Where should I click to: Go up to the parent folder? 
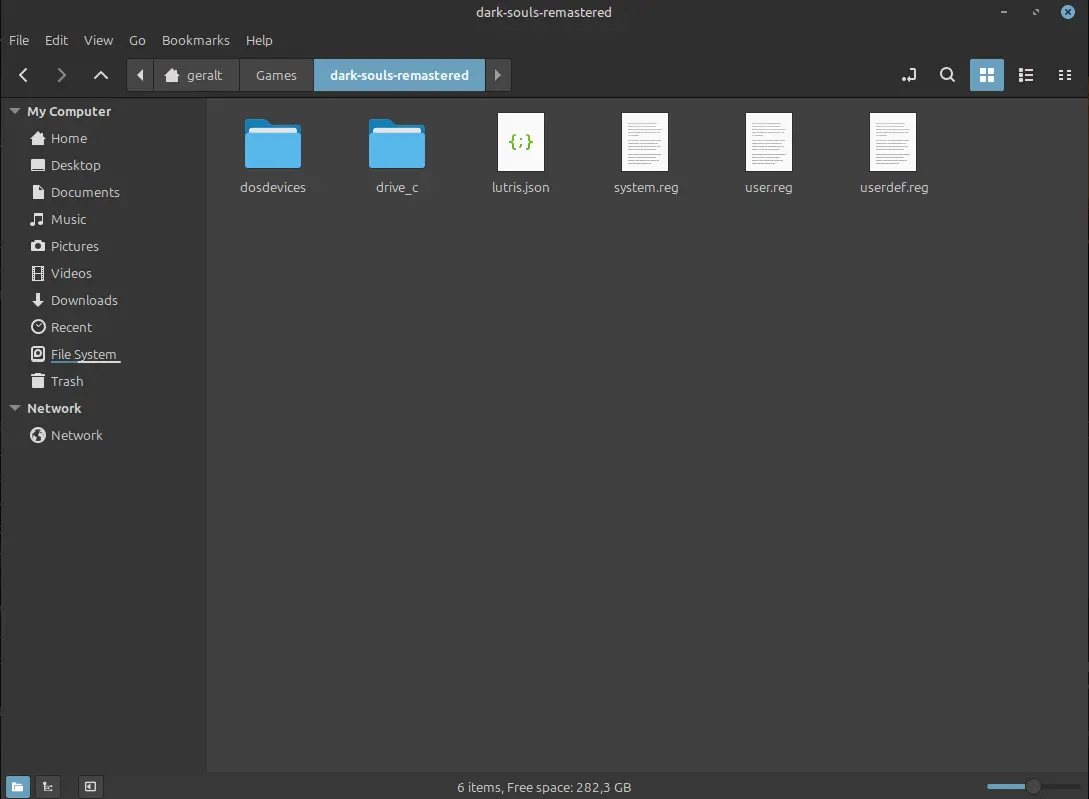(101, 75)
